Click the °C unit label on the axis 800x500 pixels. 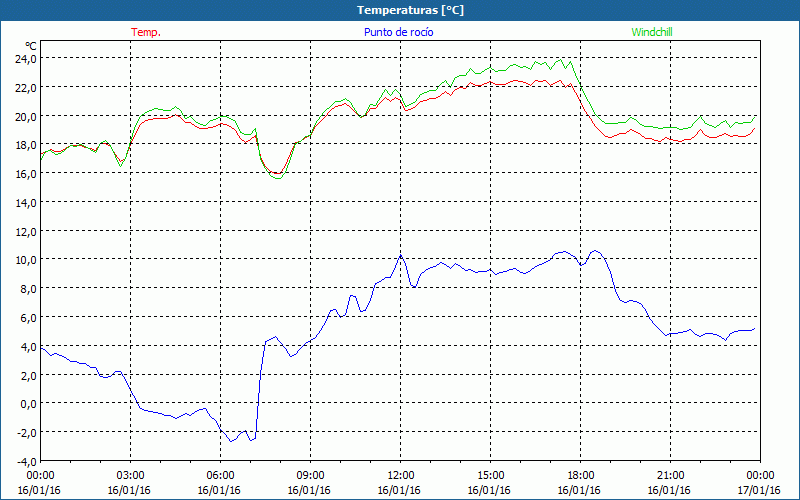point(31,45)
